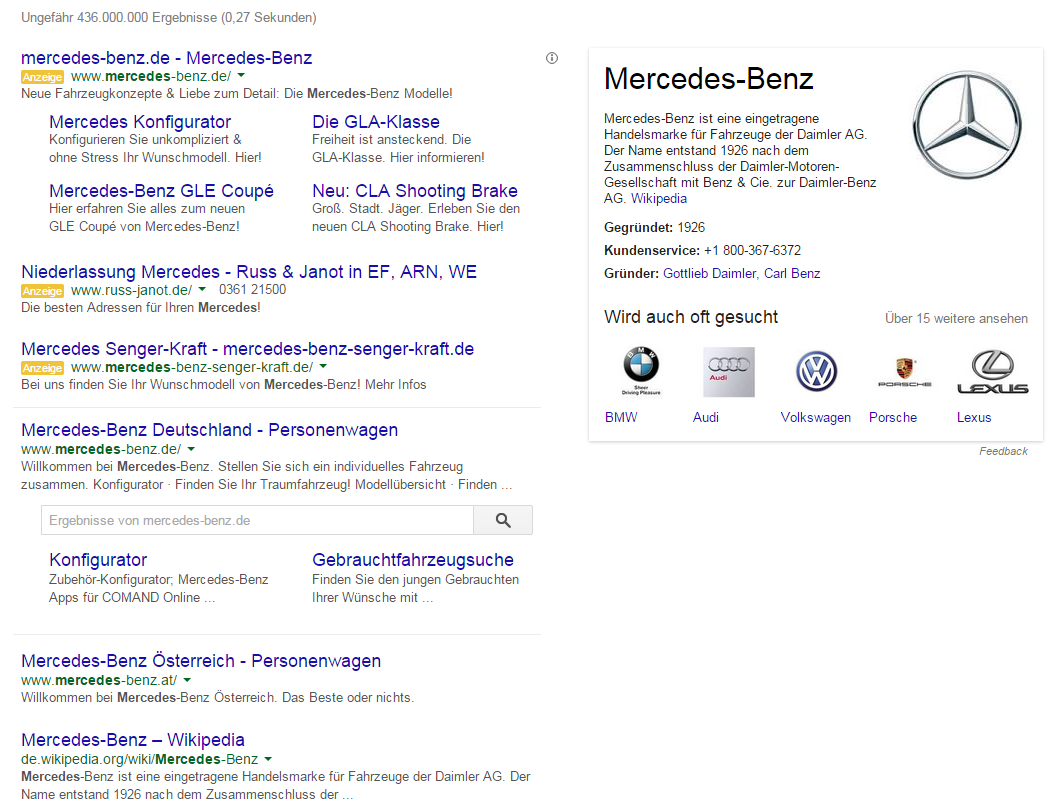The height and width of the screenshot is (812, 1062).
Task: Open Carl Benz founder link
Action: pyautogui.click(x=792, y=274)
